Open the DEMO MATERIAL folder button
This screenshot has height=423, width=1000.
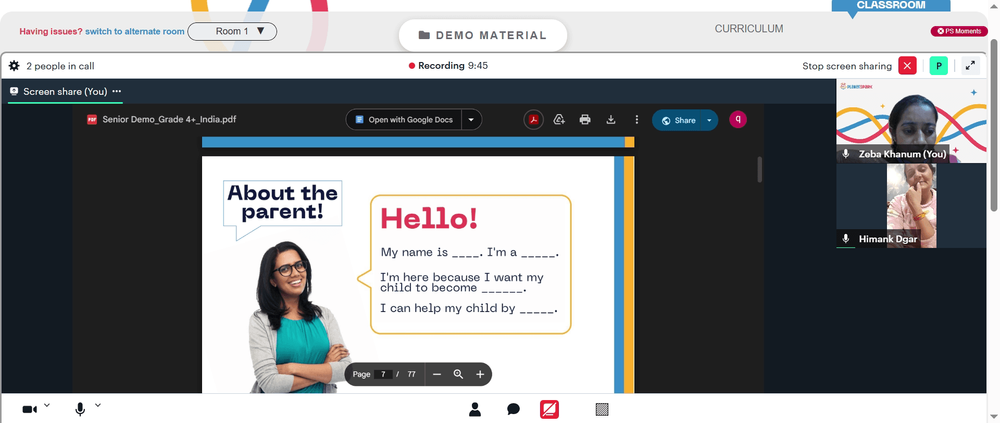click(x=483, y=36)
